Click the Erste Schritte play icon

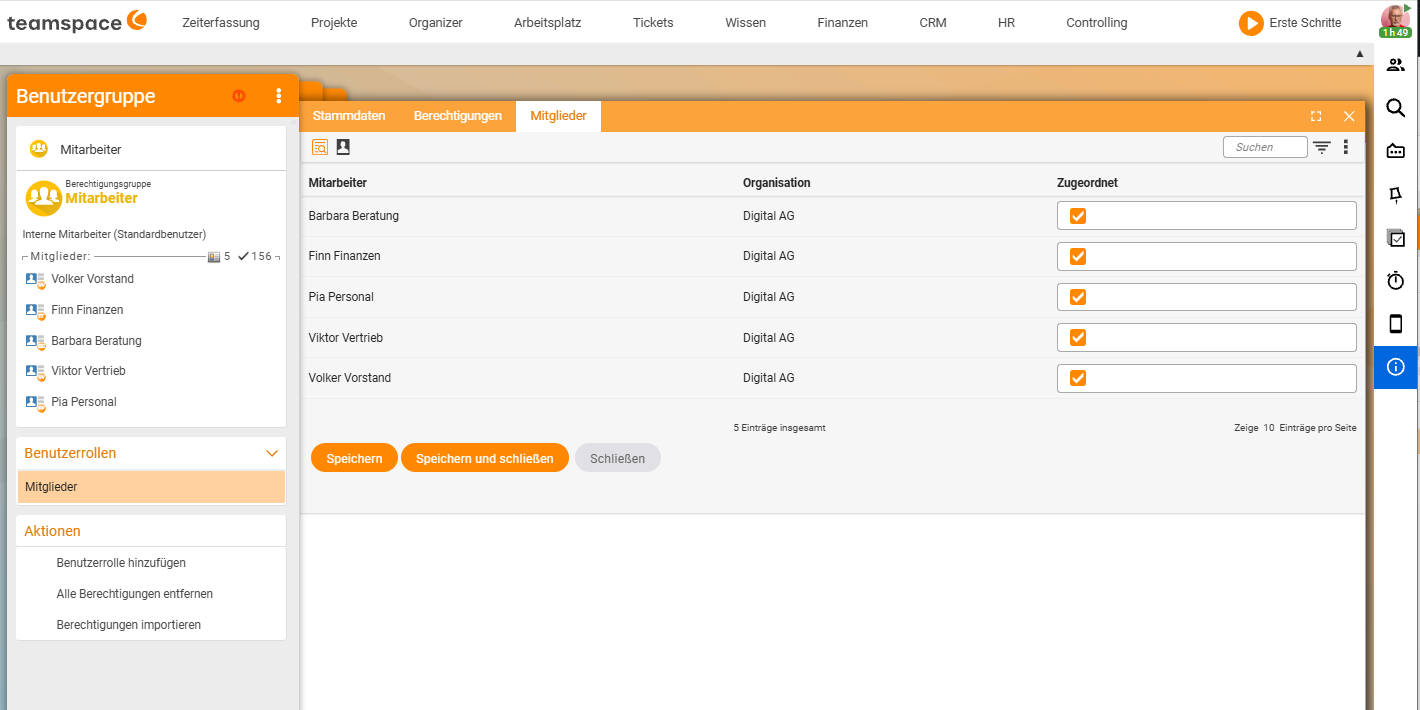1251,23
